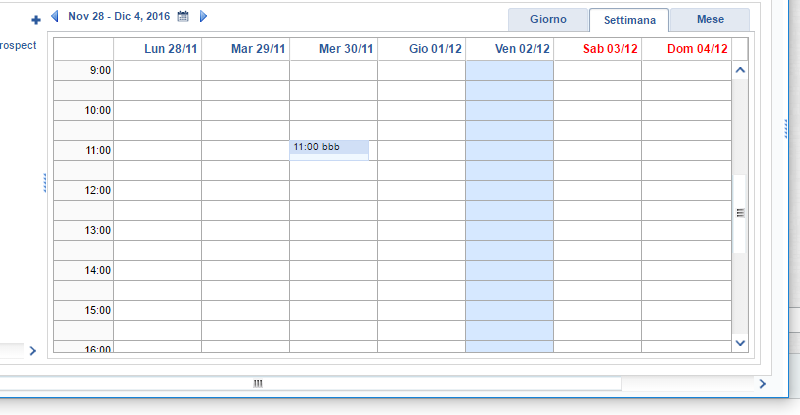Click the left panel splitter handle

(45, 182)
